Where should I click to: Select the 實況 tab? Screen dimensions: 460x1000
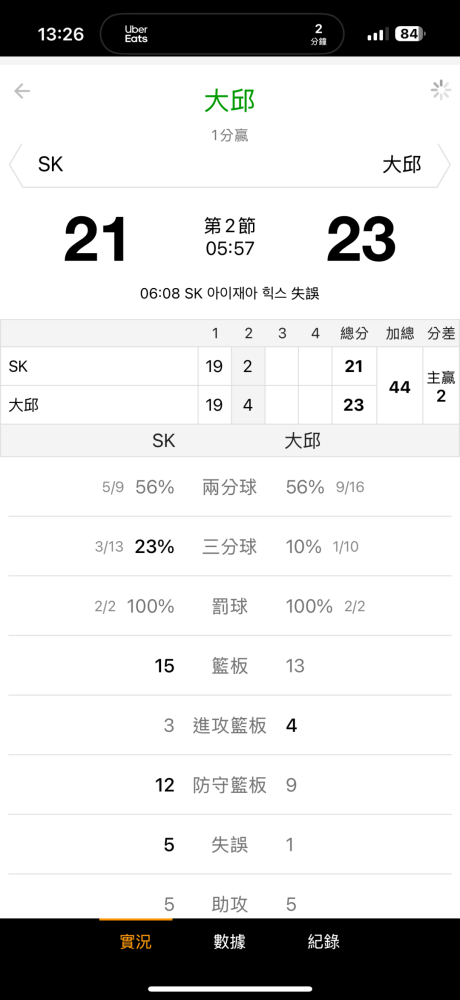click(x=136, y=941)
